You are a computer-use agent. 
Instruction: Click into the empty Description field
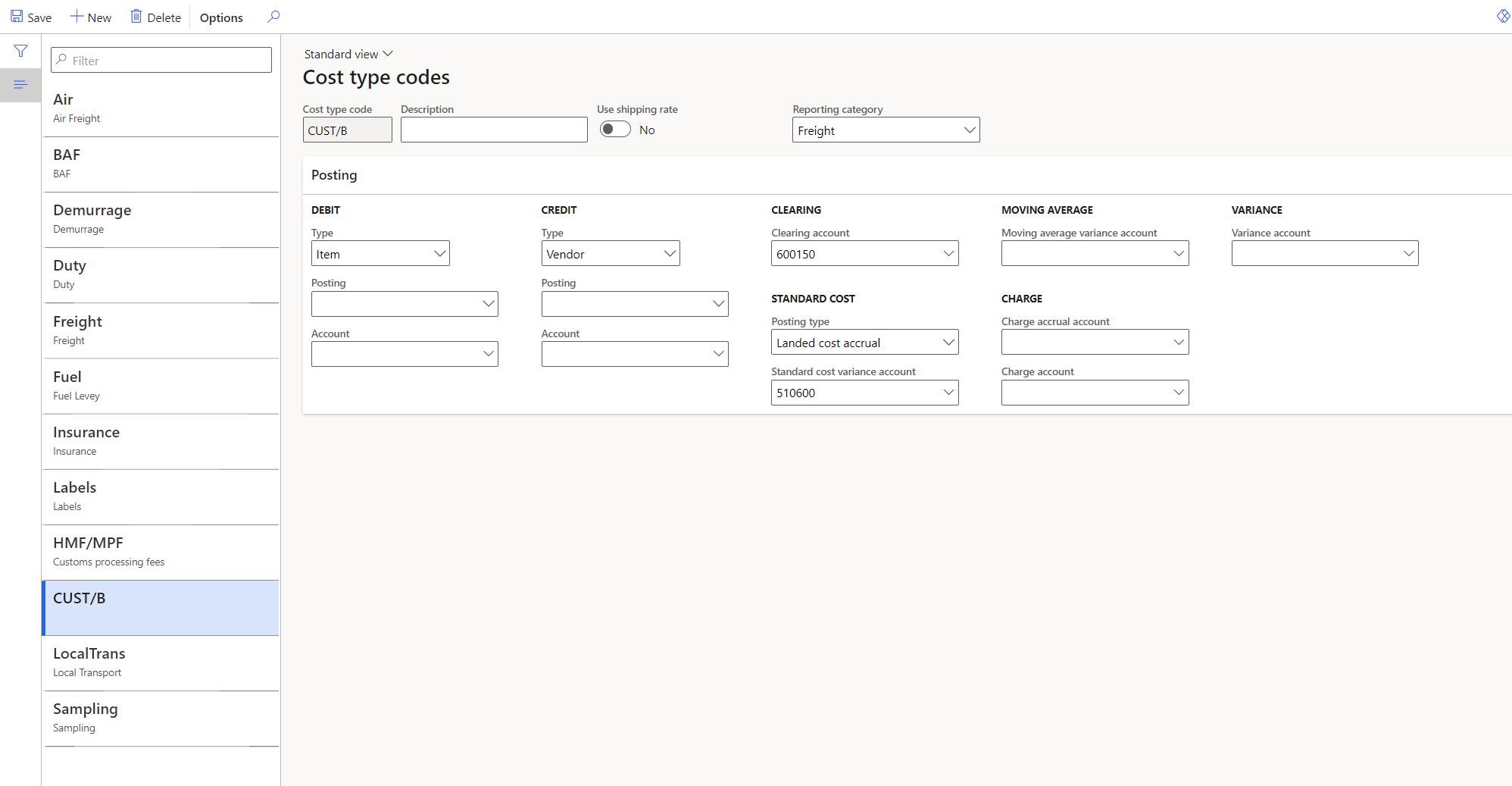point(493,130)
